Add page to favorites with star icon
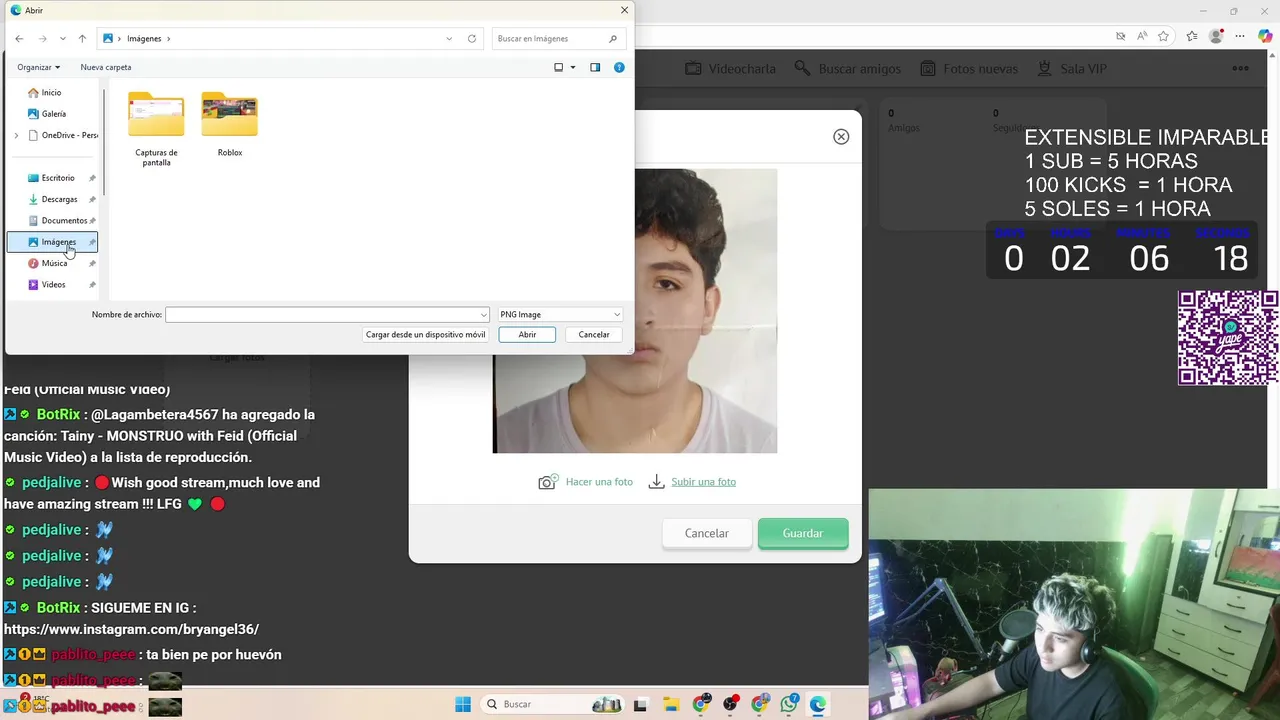Screen dimensions: 1280x720 [1163, 36]
